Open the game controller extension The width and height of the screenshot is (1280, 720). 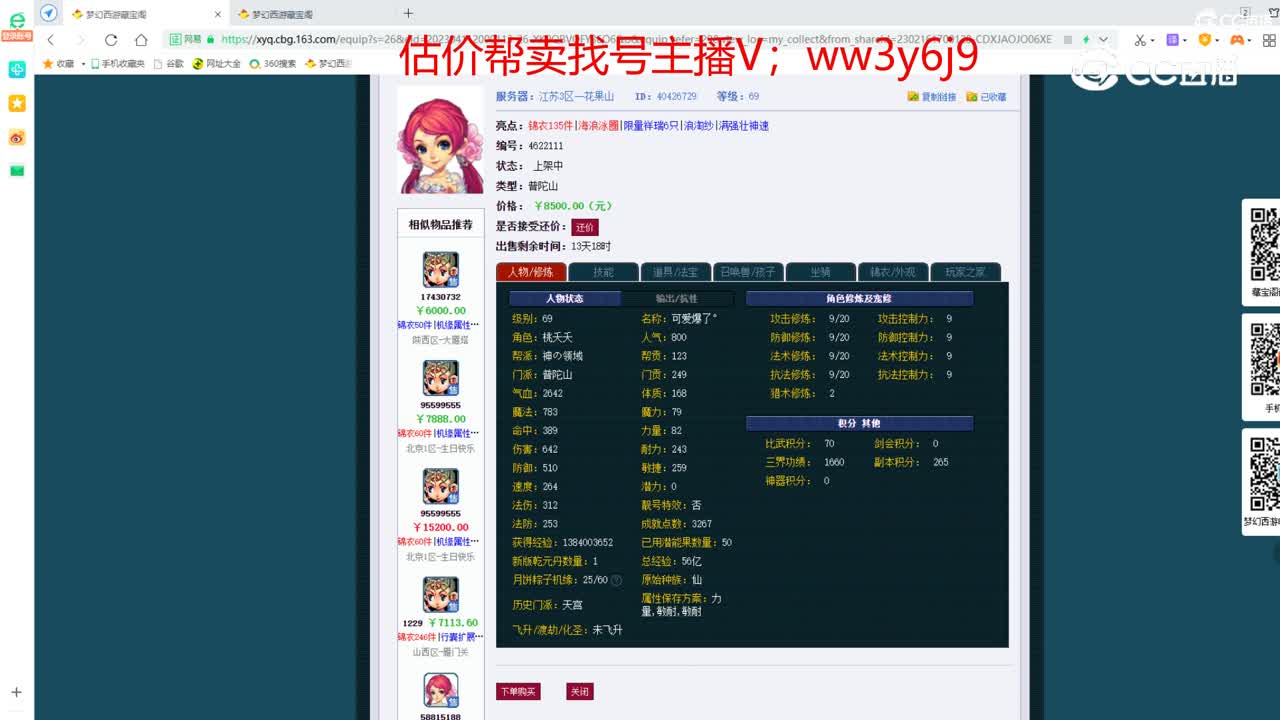pos(1237,40)
